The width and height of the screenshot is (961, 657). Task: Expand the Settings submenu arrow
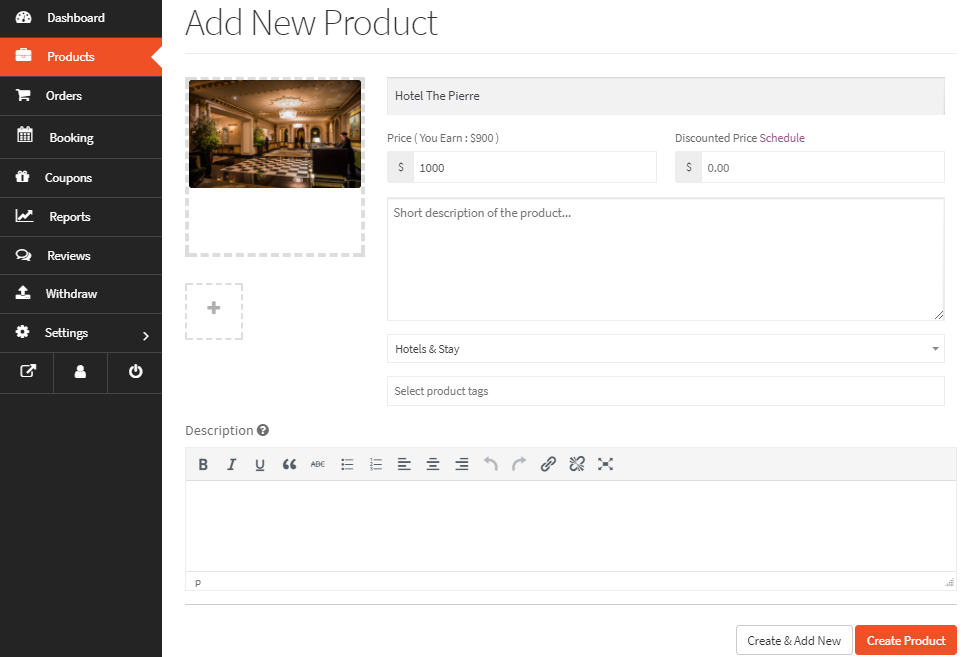click(x=145, y=336)
